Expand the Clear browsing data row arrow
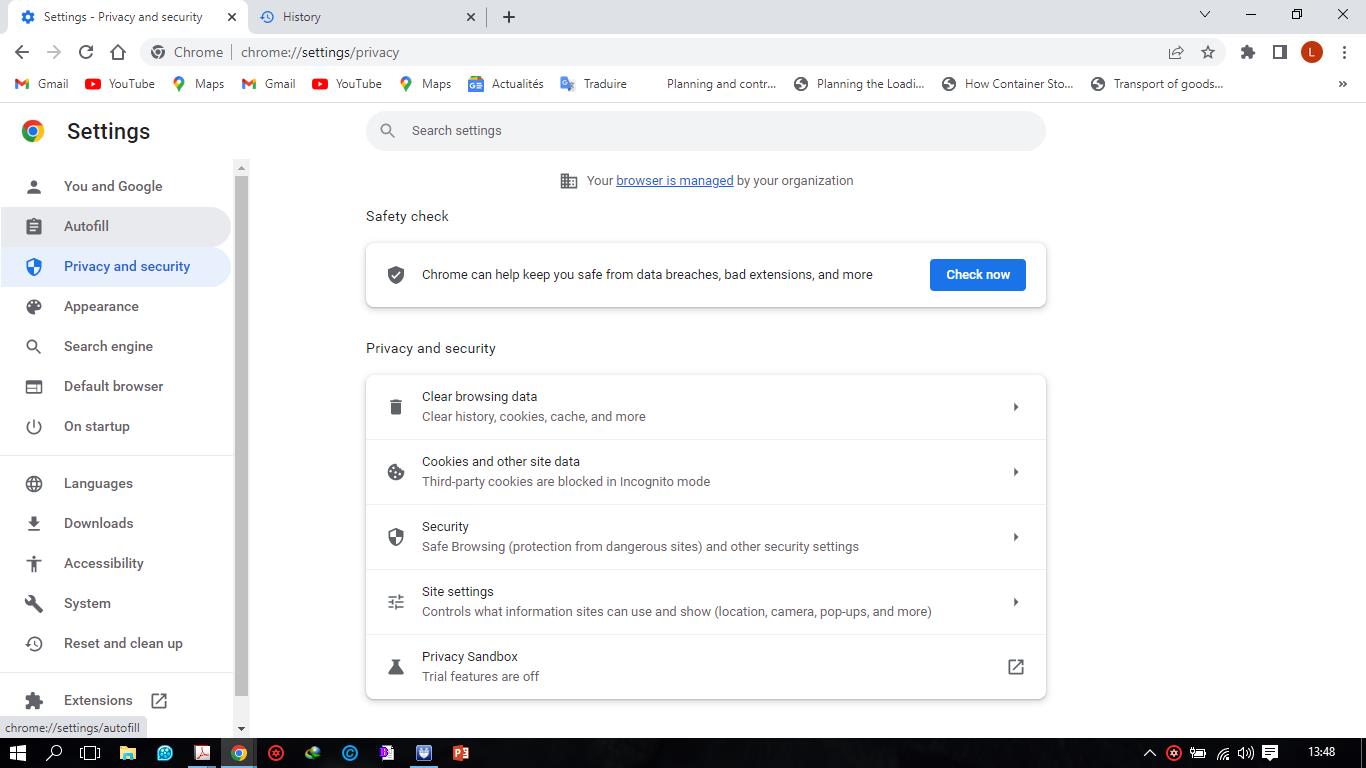Image resolution: width=1366 pixels, height=768 pixels. (x=1015, y=407)
